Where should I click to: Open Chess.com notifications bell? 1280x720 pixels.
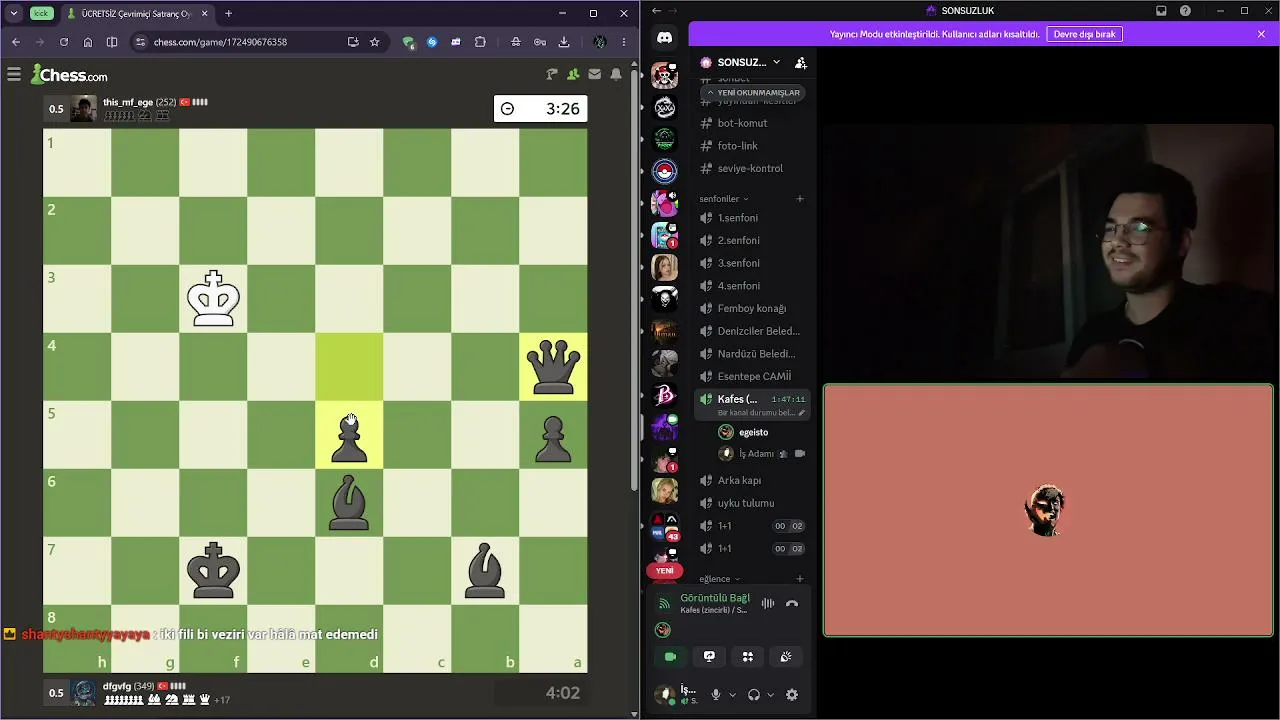616,74
